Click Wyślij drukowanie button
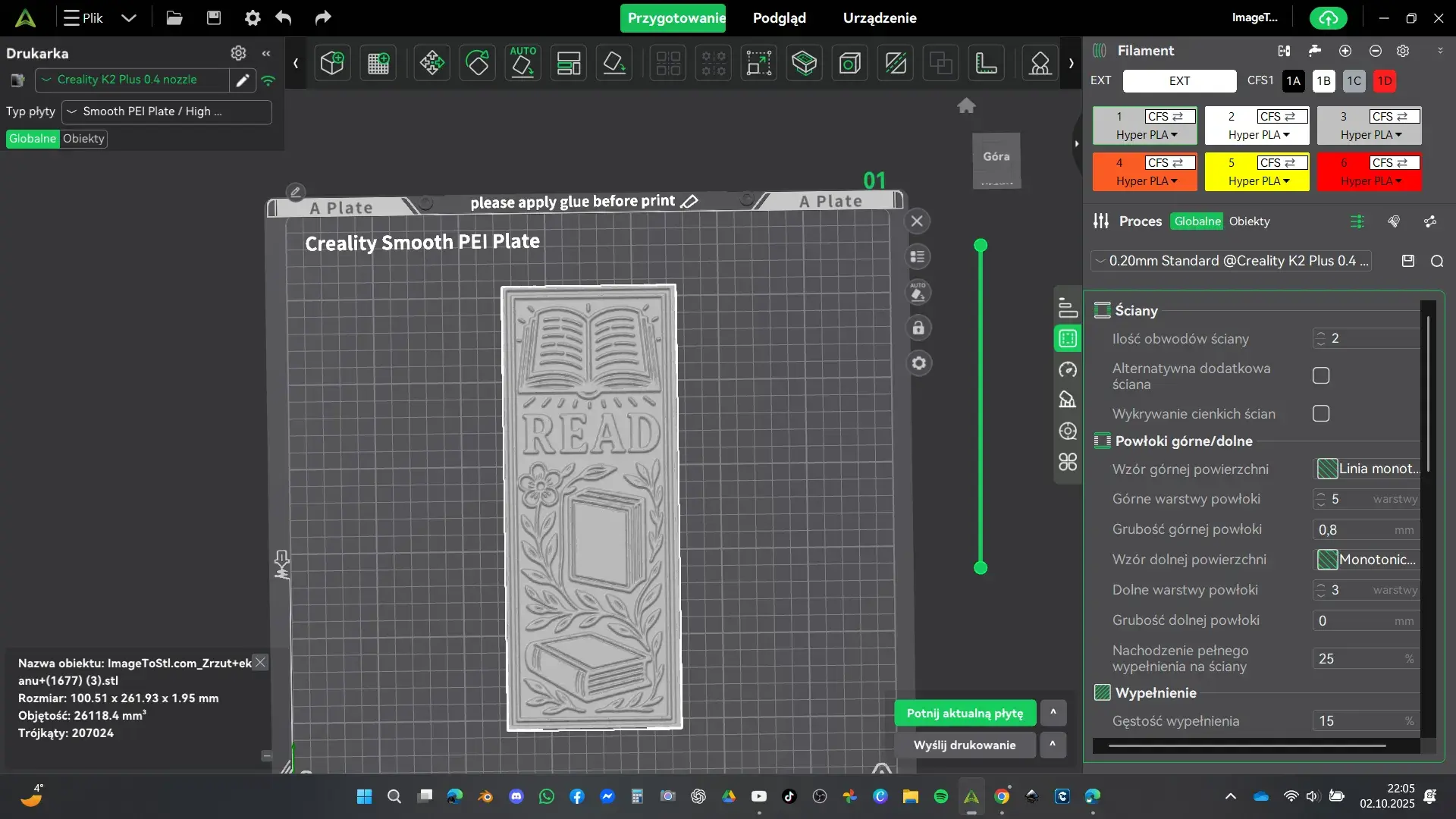 964,745
